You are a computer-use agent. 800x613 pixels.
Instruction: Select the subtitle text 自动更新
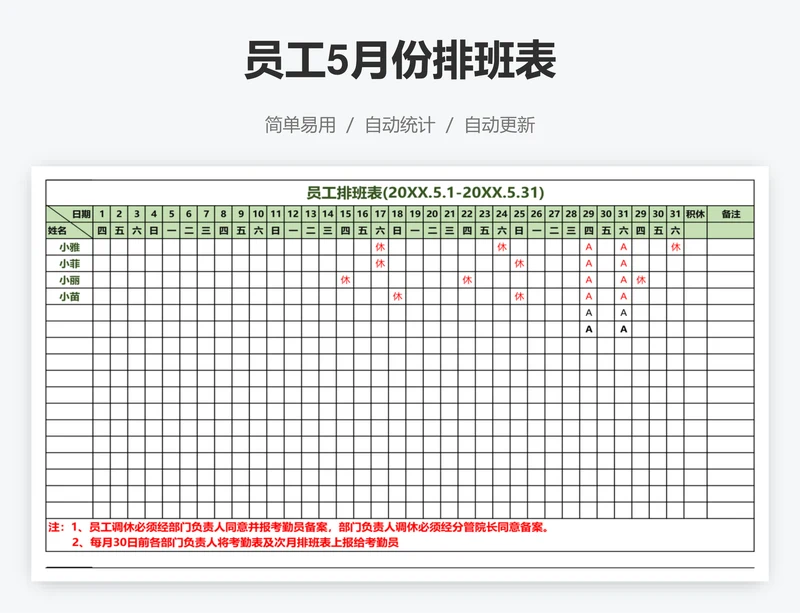click(499, 125)
